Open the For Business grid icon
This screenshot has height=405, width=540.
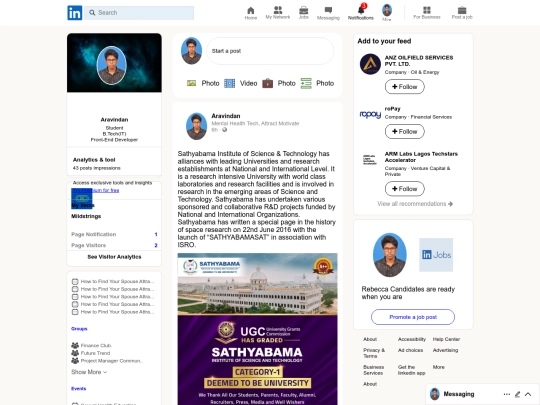tap(427, 10)
